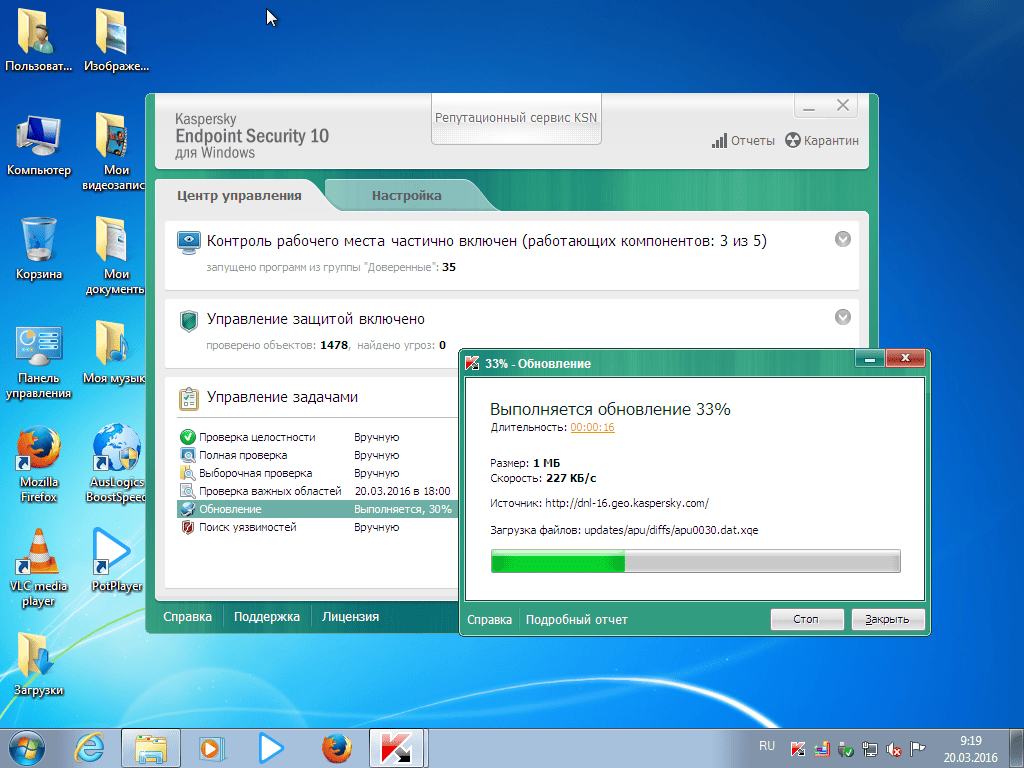Click the workplace control monitor icon

point(189,242)
